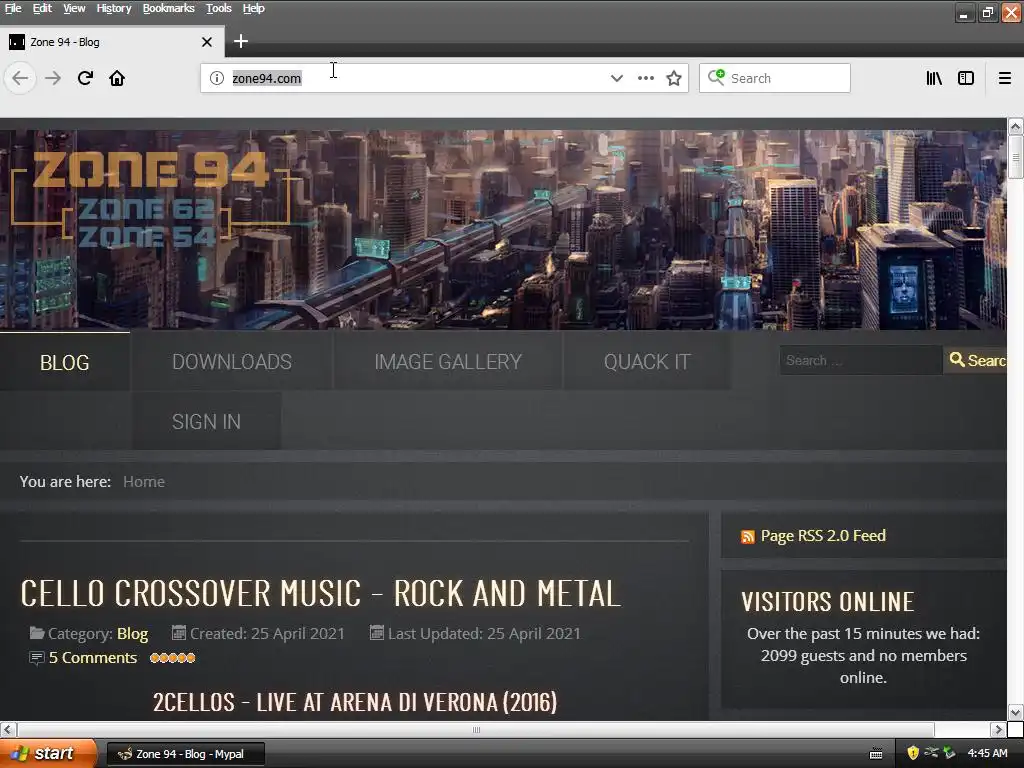
Task: Go to the DOWNLOADS section
Action: tap(232, 362)
